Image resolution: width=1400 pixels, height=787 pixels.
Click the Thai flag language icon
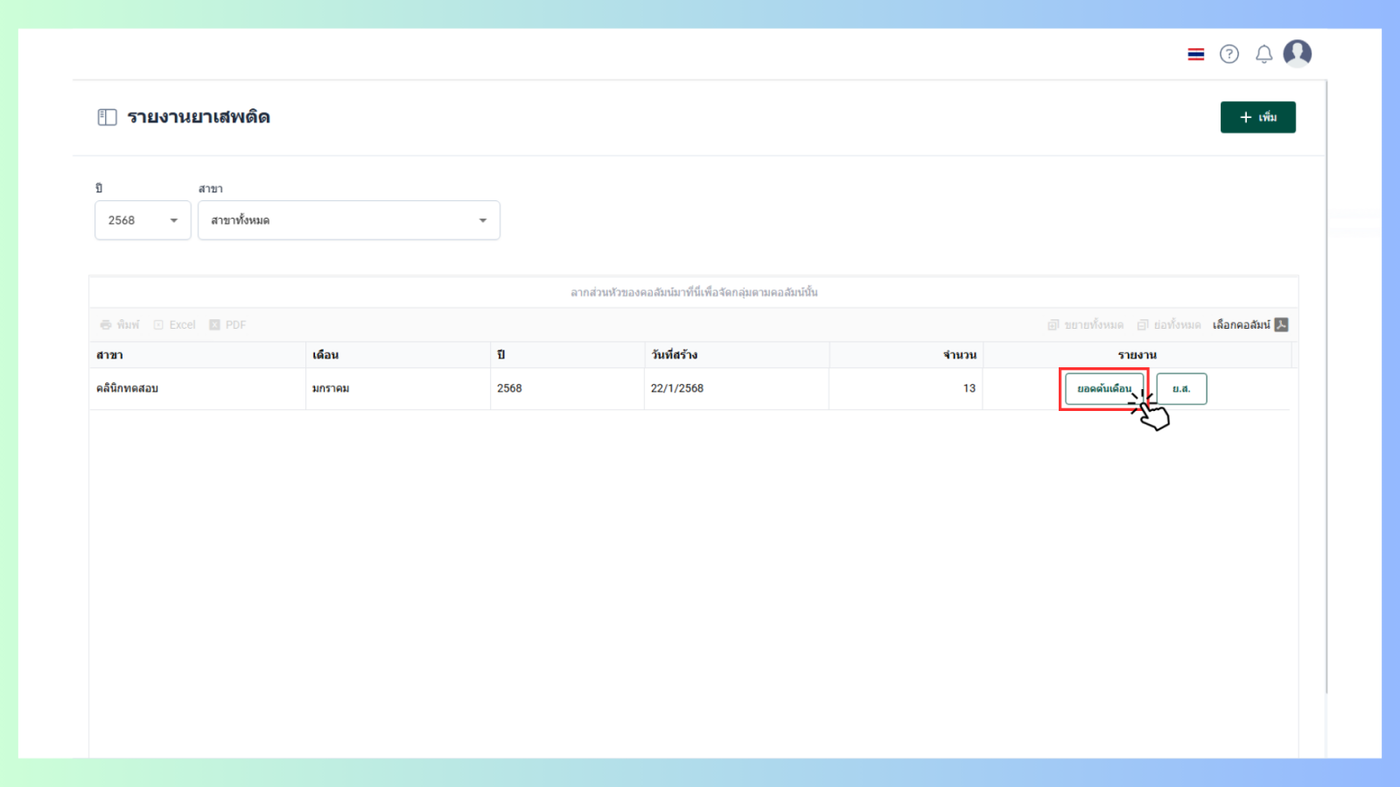[x=1196, y=54]
